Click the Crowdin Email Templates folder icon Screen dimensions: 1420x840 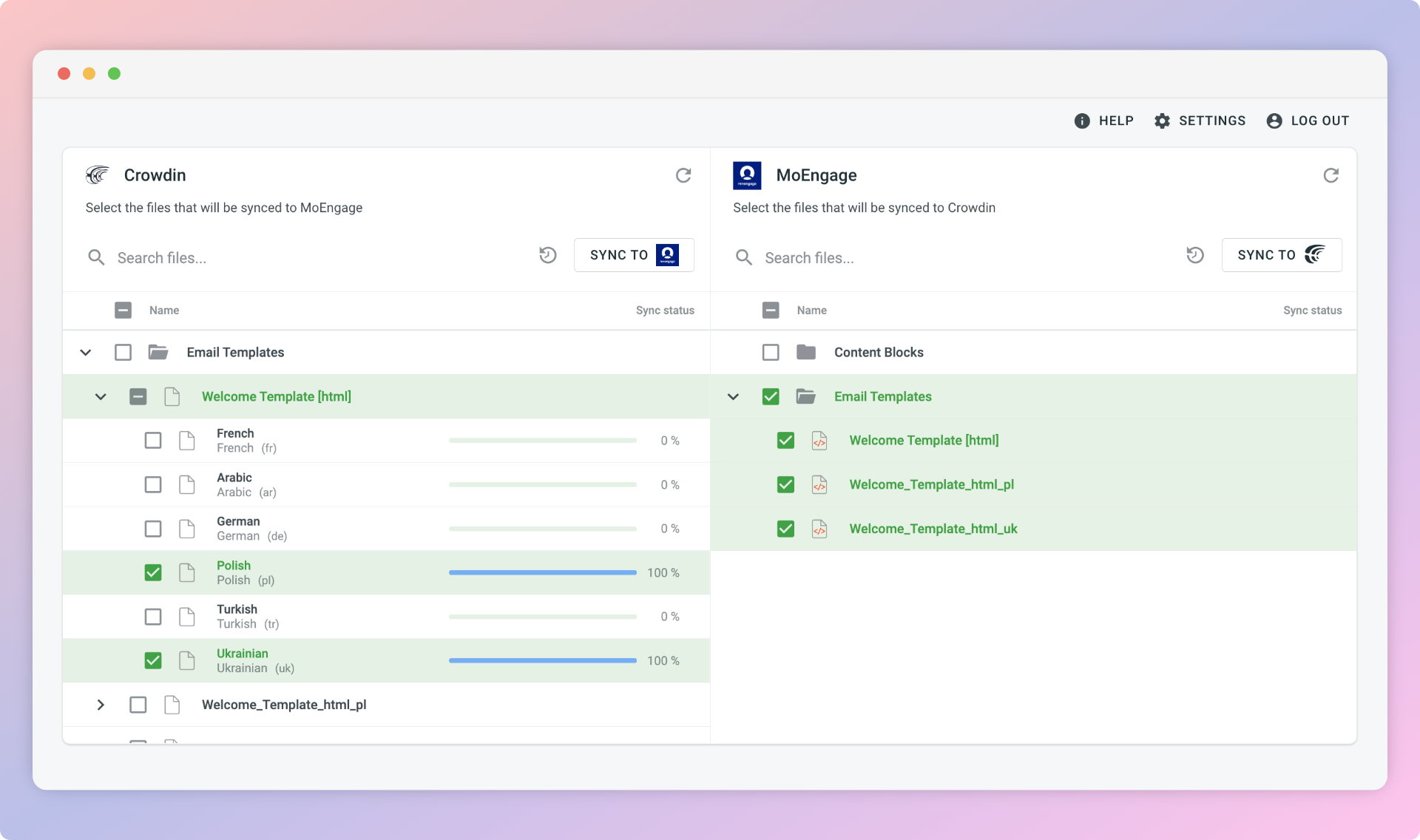[x=158, y=352]
